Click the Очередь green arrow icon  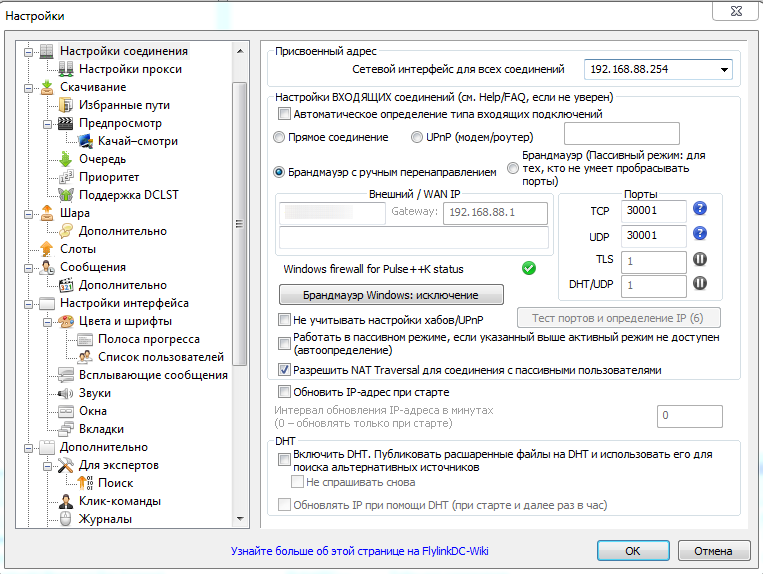(x=66, y=159)
